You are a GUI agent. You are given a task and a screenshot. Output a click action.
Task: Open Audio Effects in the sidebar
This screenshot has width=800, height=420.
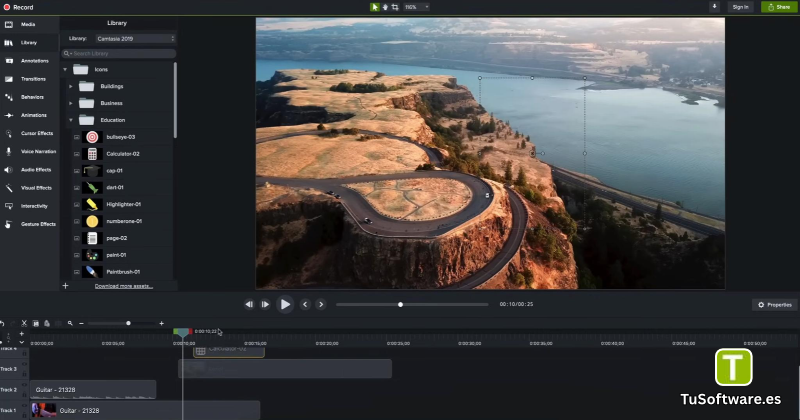point(29,169)
